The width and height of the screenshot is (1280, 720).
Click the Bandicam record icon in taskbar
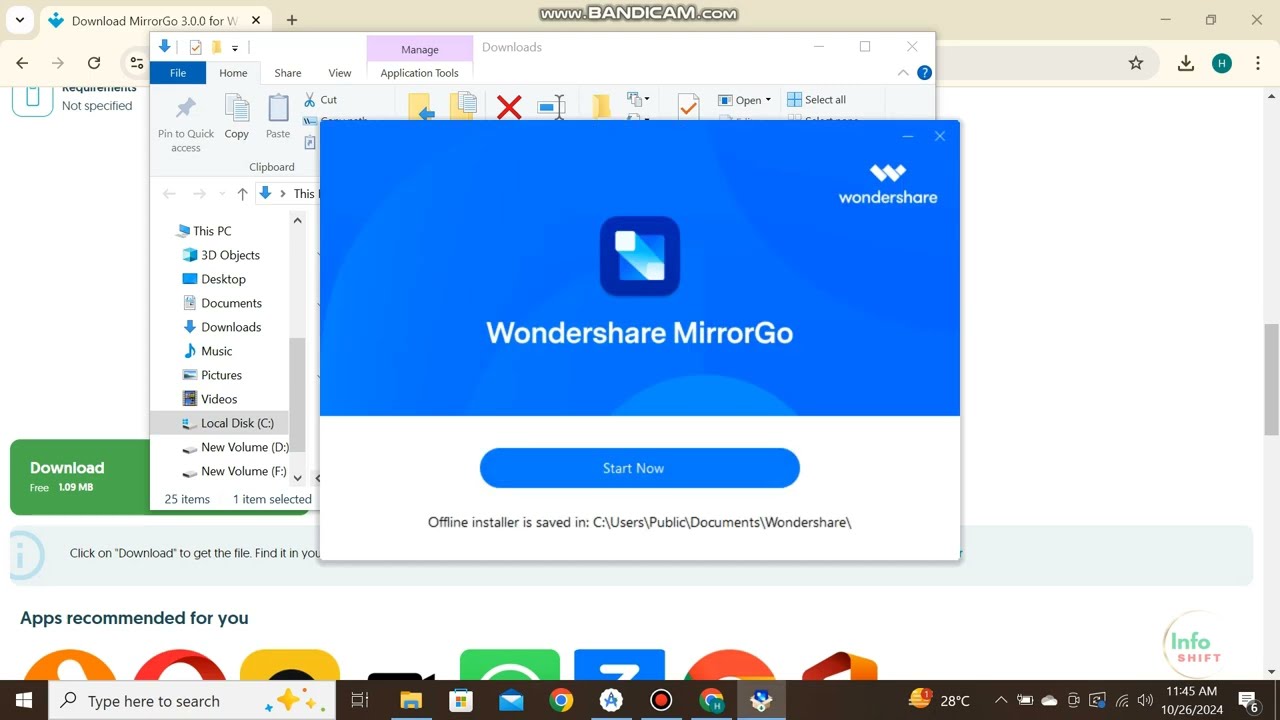point(661,700)
